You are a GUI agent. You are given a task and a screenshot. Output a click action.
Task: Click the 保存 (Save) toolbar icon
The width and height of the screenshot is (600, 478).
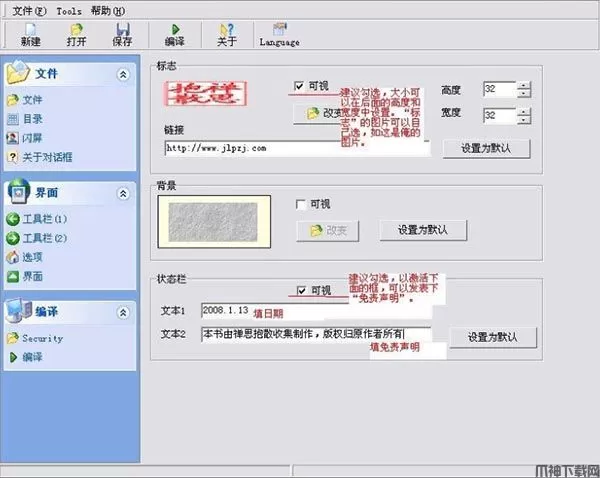[122, 34]
